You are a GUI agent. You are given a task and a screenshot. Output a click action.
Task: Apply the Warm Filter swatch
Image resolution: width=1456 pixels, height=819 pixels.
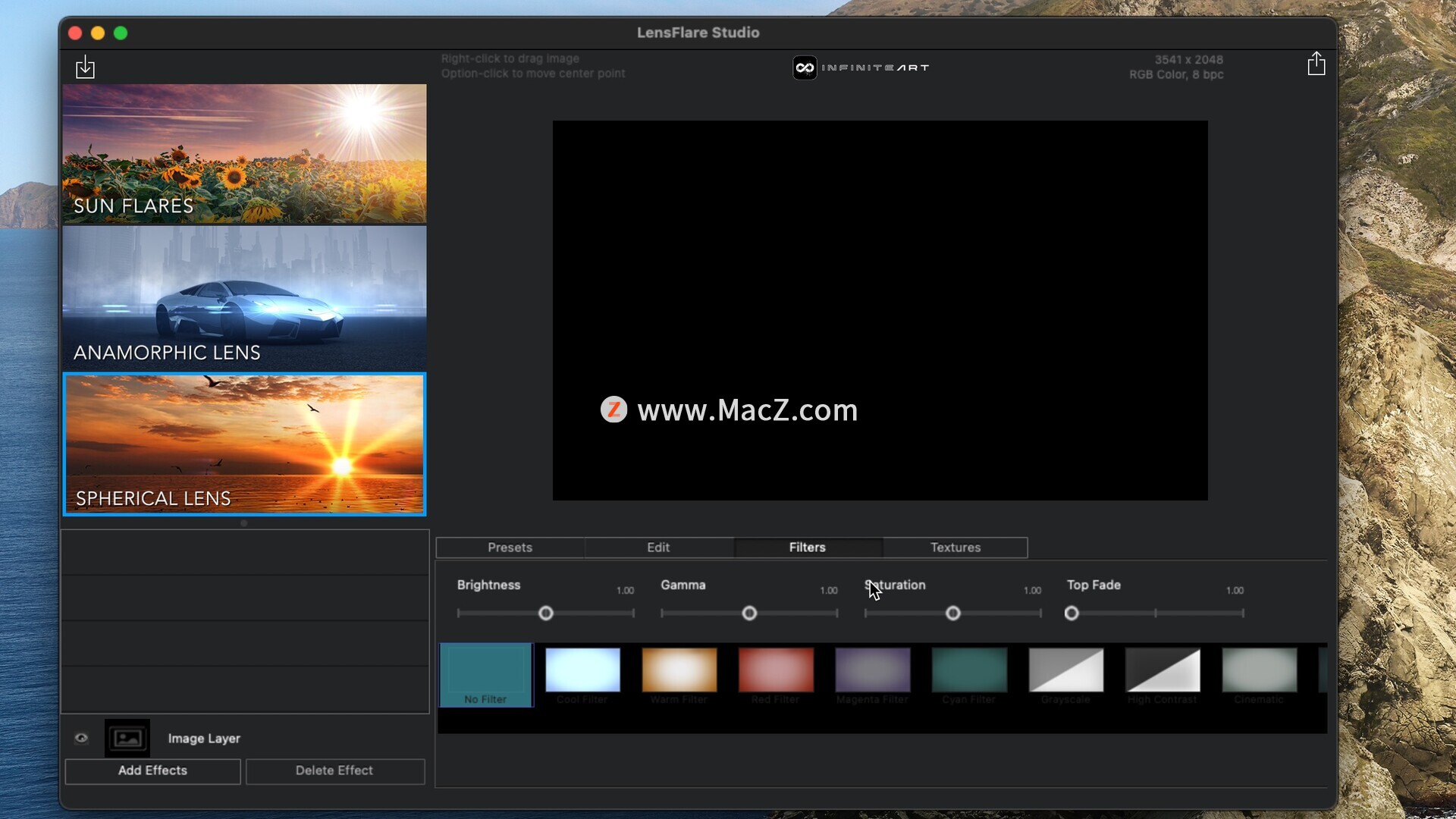679,670
